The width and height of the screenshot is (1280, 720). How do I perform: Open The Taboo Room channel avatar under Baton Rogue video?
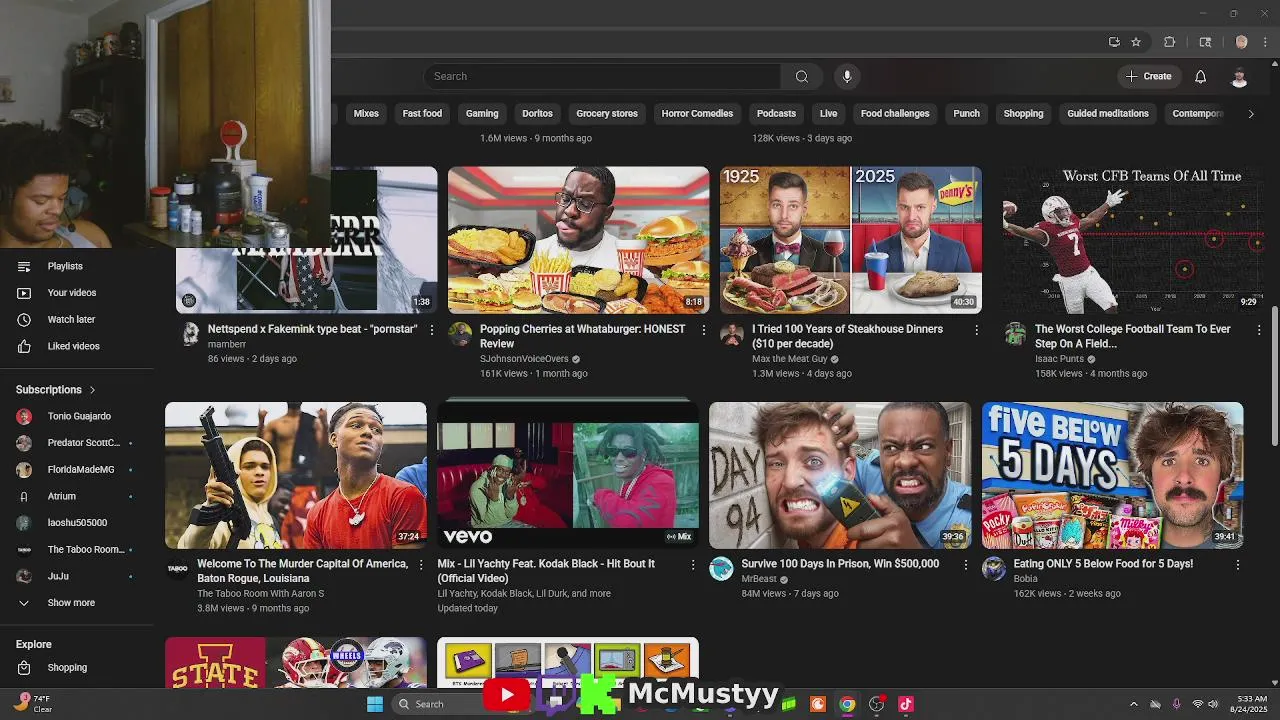(177, 569)
